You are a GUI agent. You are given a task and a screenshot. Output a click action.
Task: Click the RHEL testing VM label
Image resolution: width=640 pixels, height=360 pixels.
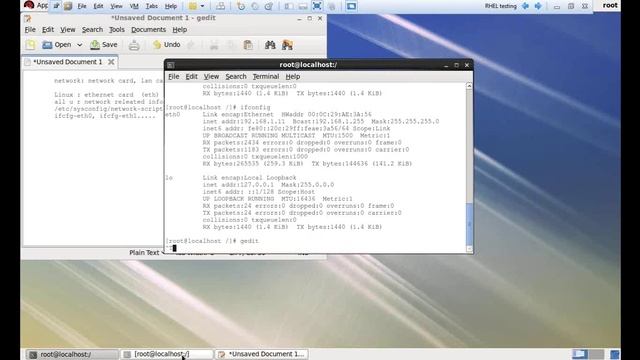500,6
